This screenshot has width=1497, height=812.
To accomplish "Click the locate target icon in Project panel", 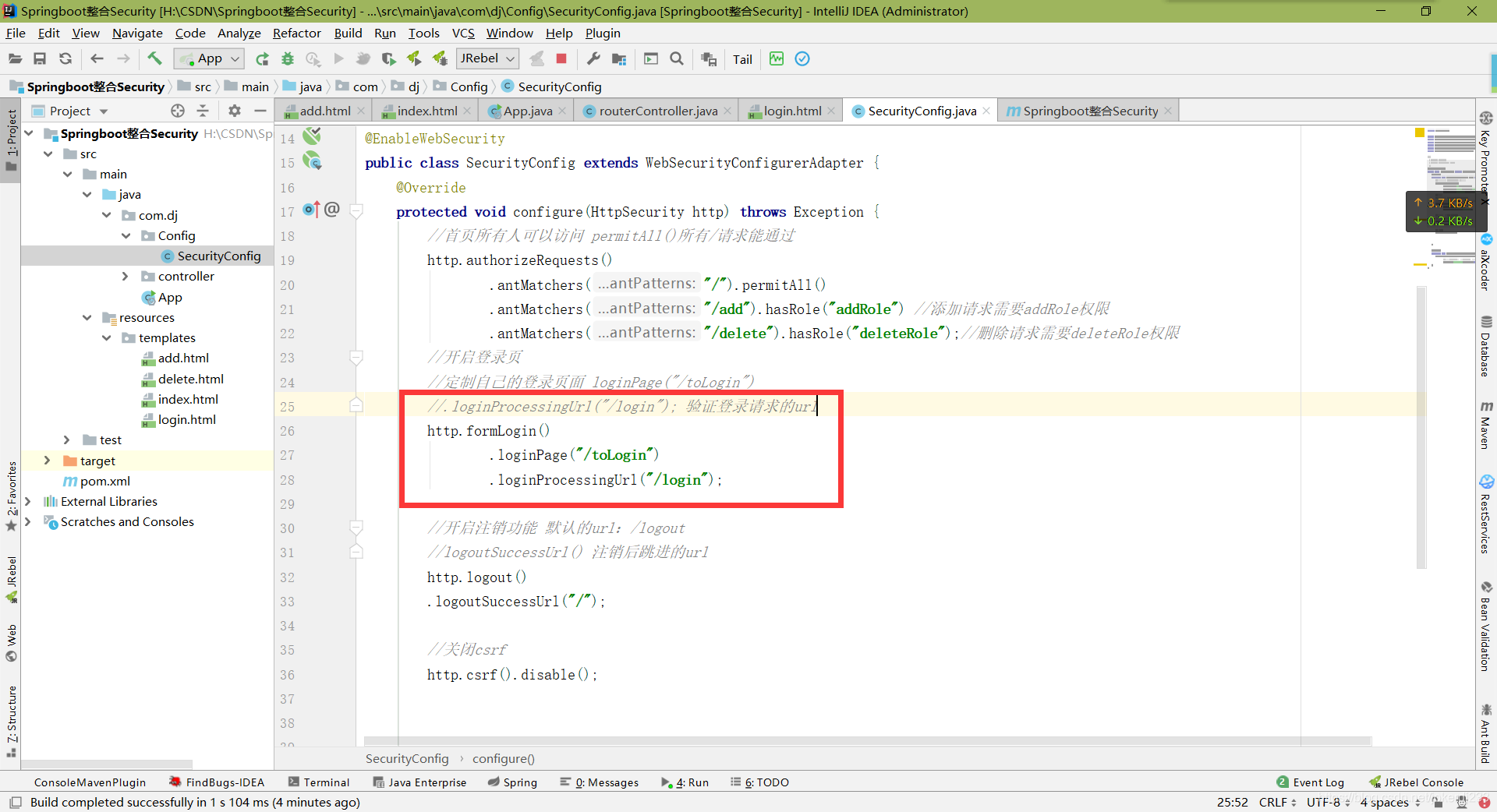I will [x=178, y=111].
